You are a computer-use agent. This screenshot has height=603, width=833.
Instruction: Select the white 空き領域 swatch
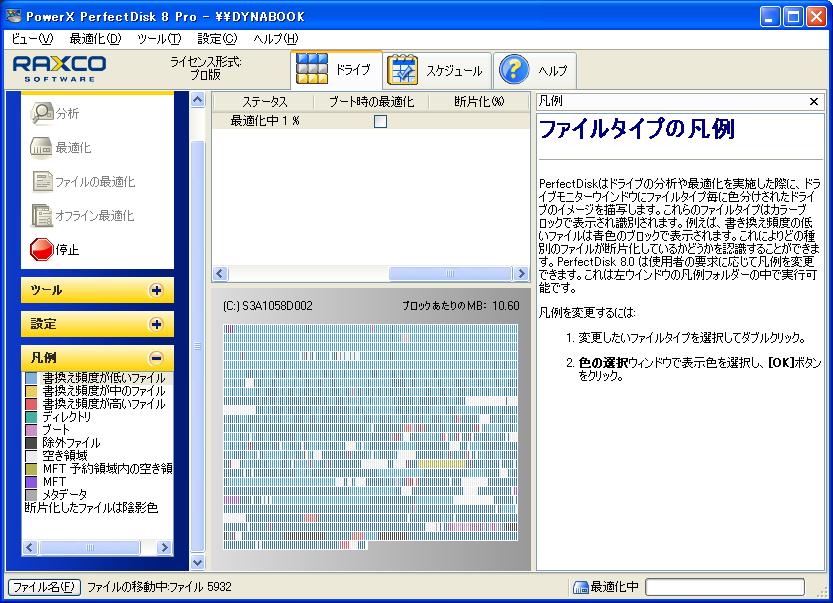[31, 456]
